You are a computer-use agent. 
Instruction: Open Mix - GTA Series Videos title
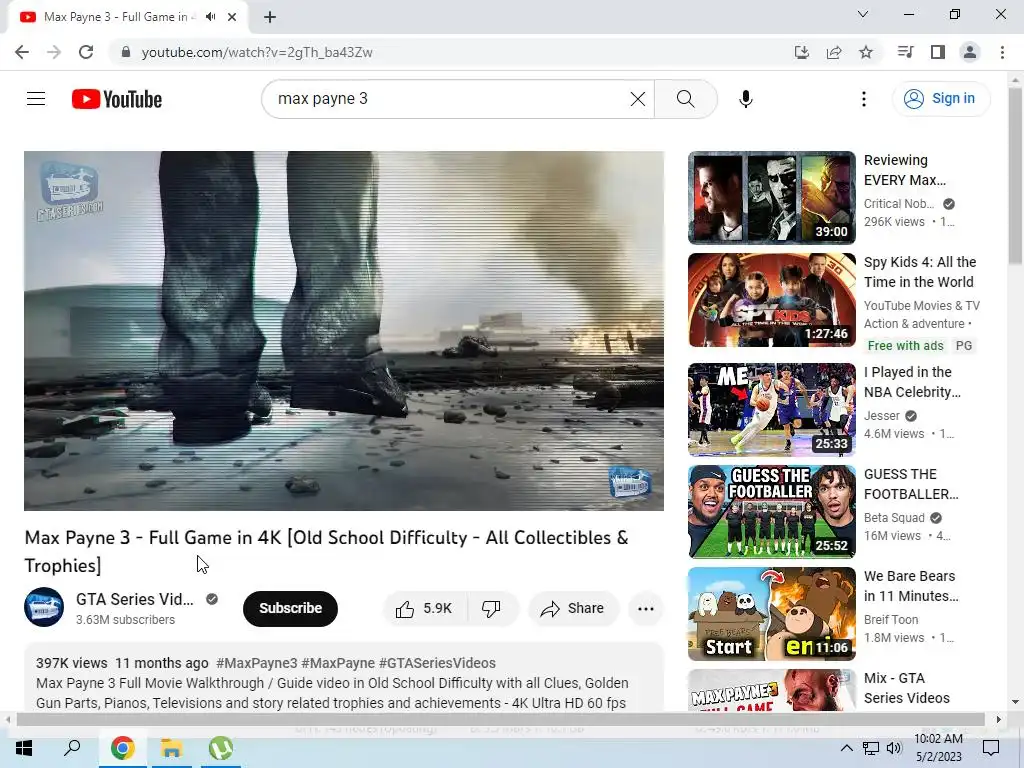tap(906, 688)
